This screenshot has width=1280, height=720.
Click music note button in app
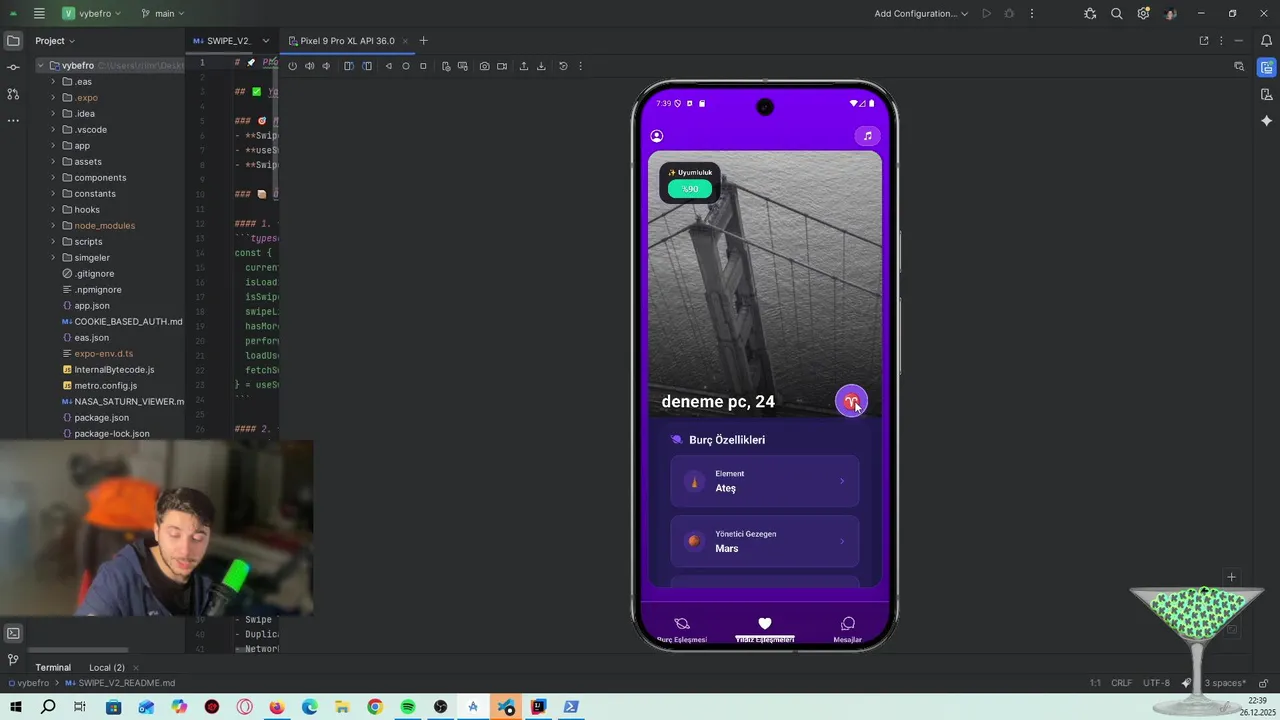click(867, 136)
